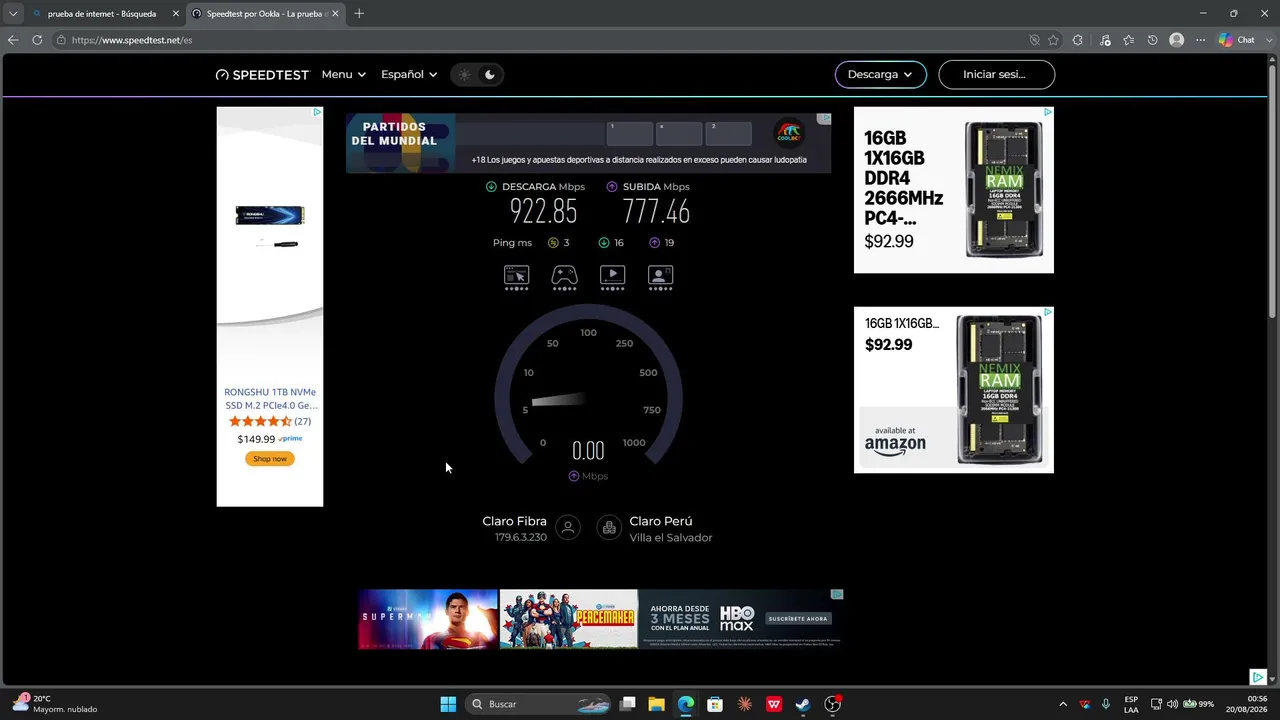Screen dimensions: 1280x720
Task: Click the Task View taskbar icon
Action: 627,704
